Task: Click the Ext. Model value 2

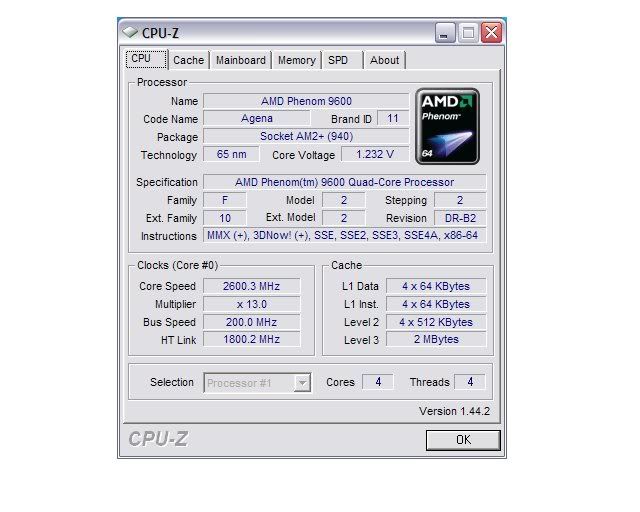Action: pos(344,218)
